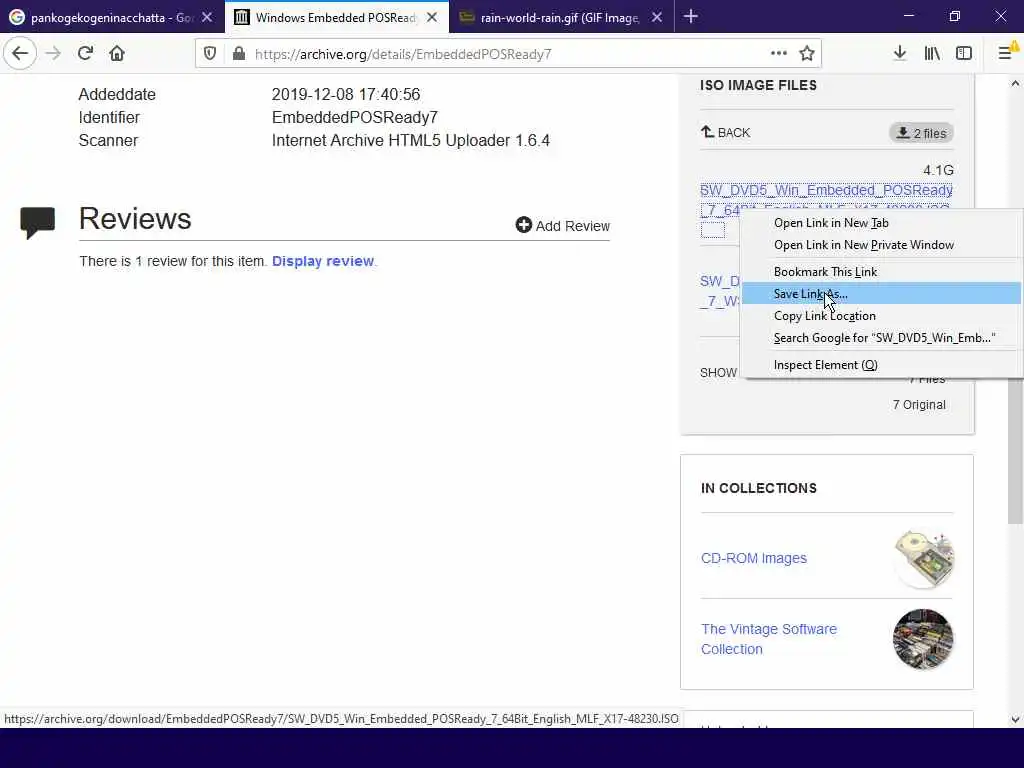Click the Vintage Software Collection thumbnail

click(923, 639)
